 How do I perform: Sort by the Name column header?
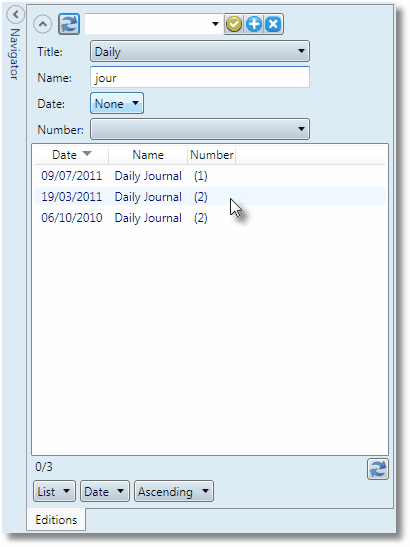(x=148, y=155)
